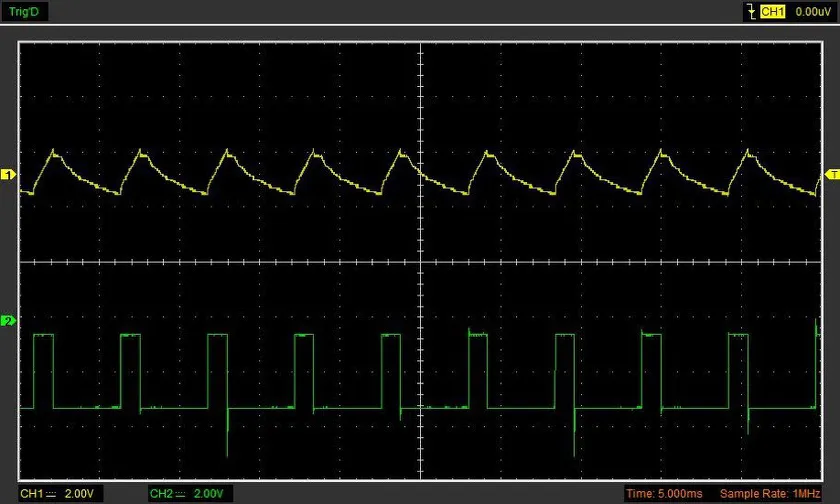Click the CH1 DC coupling symbol
840x504 pixels.
tap(51, 494)
